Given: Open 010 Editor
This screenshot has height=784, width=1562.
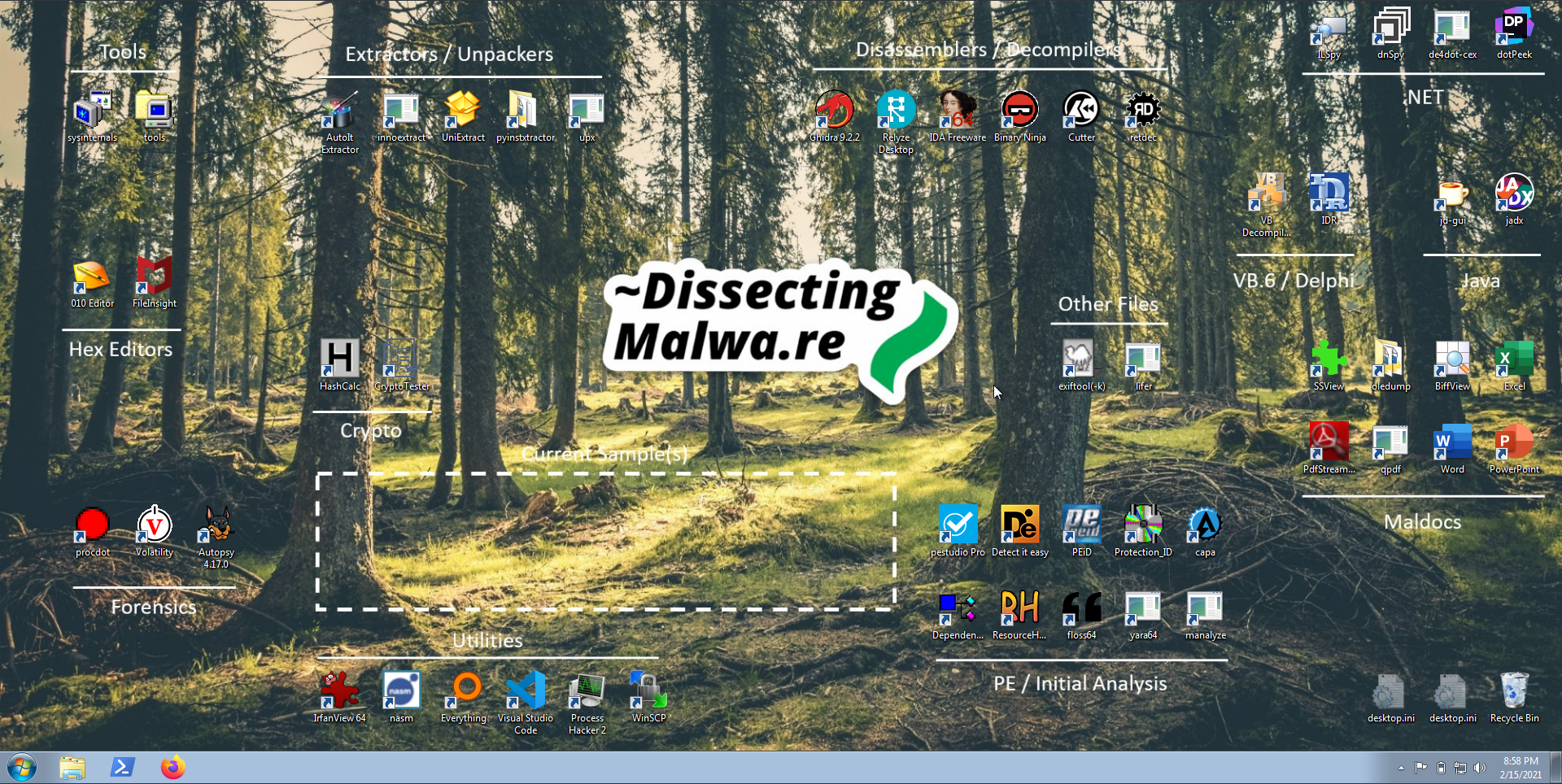Looking at the screenshot, I should 92,282.
